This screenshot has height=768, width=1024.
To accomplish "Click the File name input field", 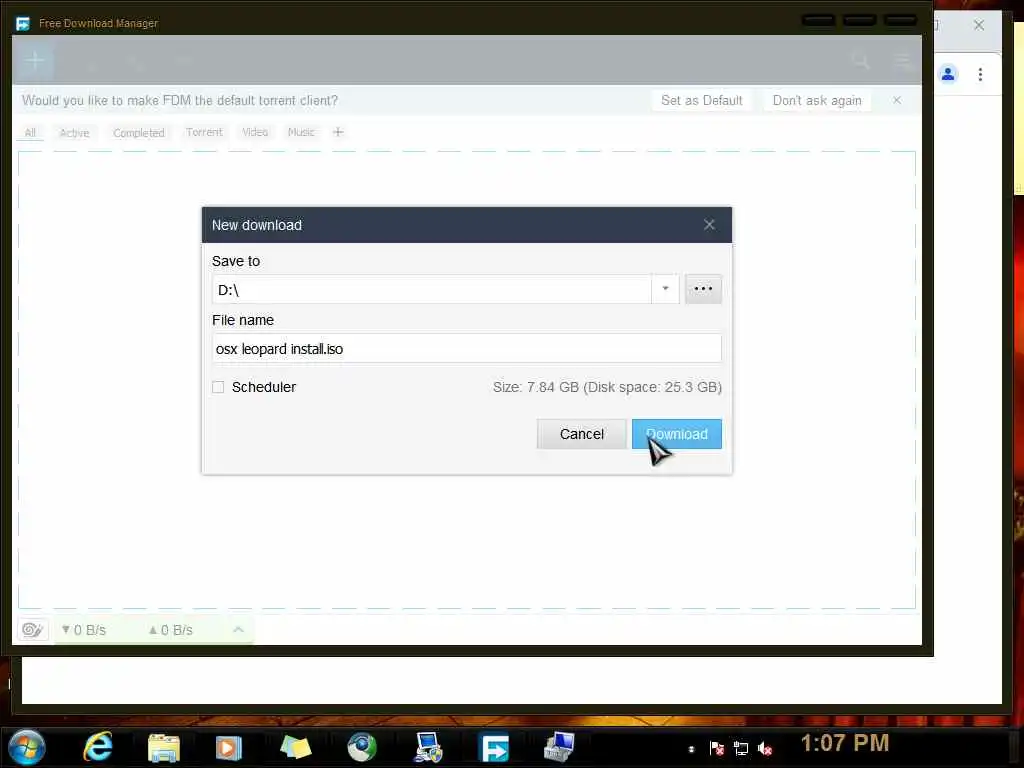I will point(466,349).
